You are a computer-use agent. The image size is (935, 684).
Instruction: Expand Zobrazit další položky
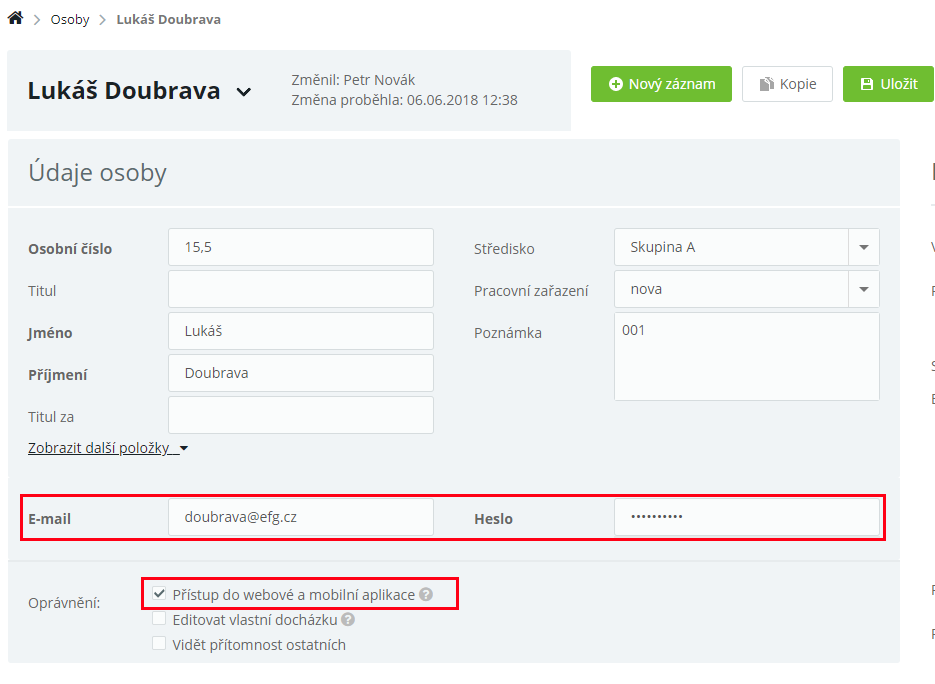pyautogui.click(x=108, y=448)
